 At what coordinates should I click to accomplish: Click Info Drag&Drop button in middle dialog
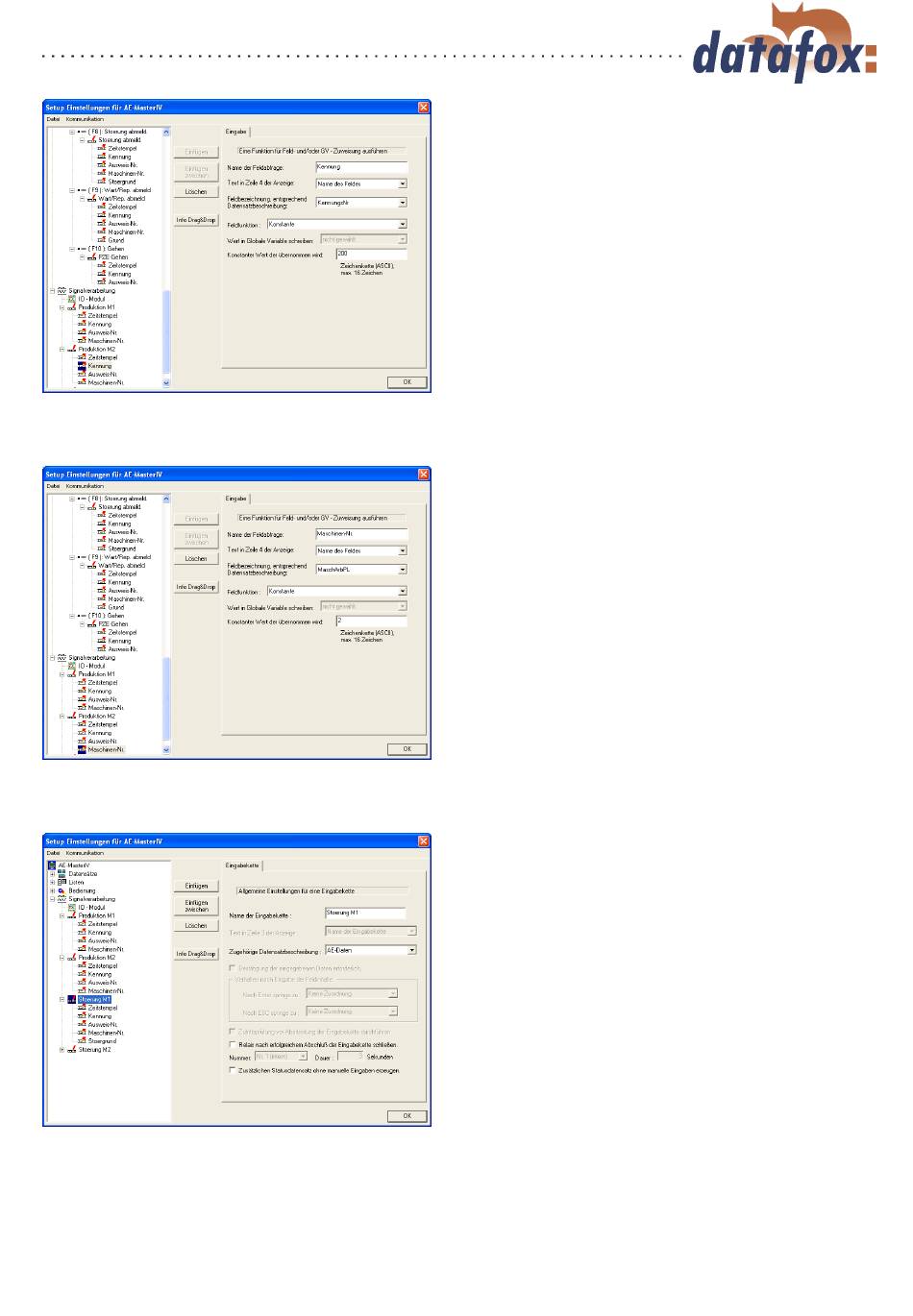pyautogui.click(x=196, y=587)
